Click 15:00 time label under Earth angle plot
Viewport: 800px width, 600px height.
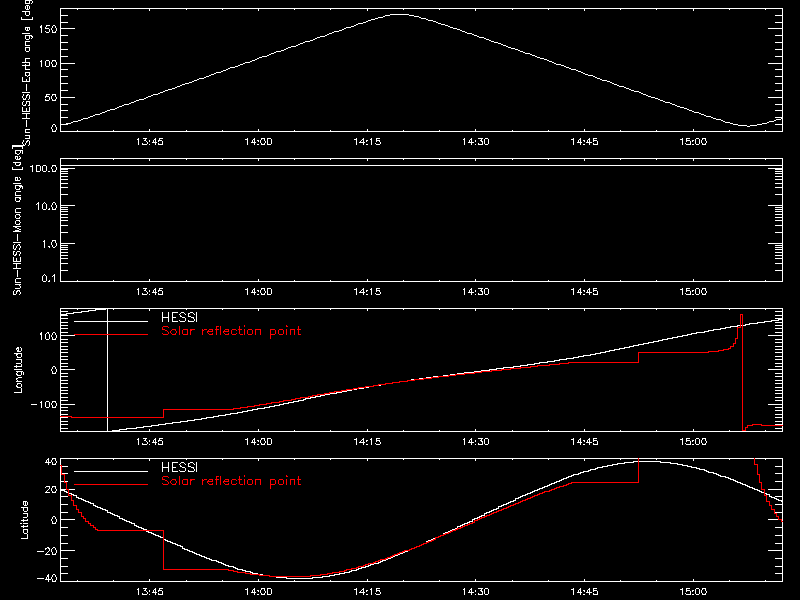point(693,142)
